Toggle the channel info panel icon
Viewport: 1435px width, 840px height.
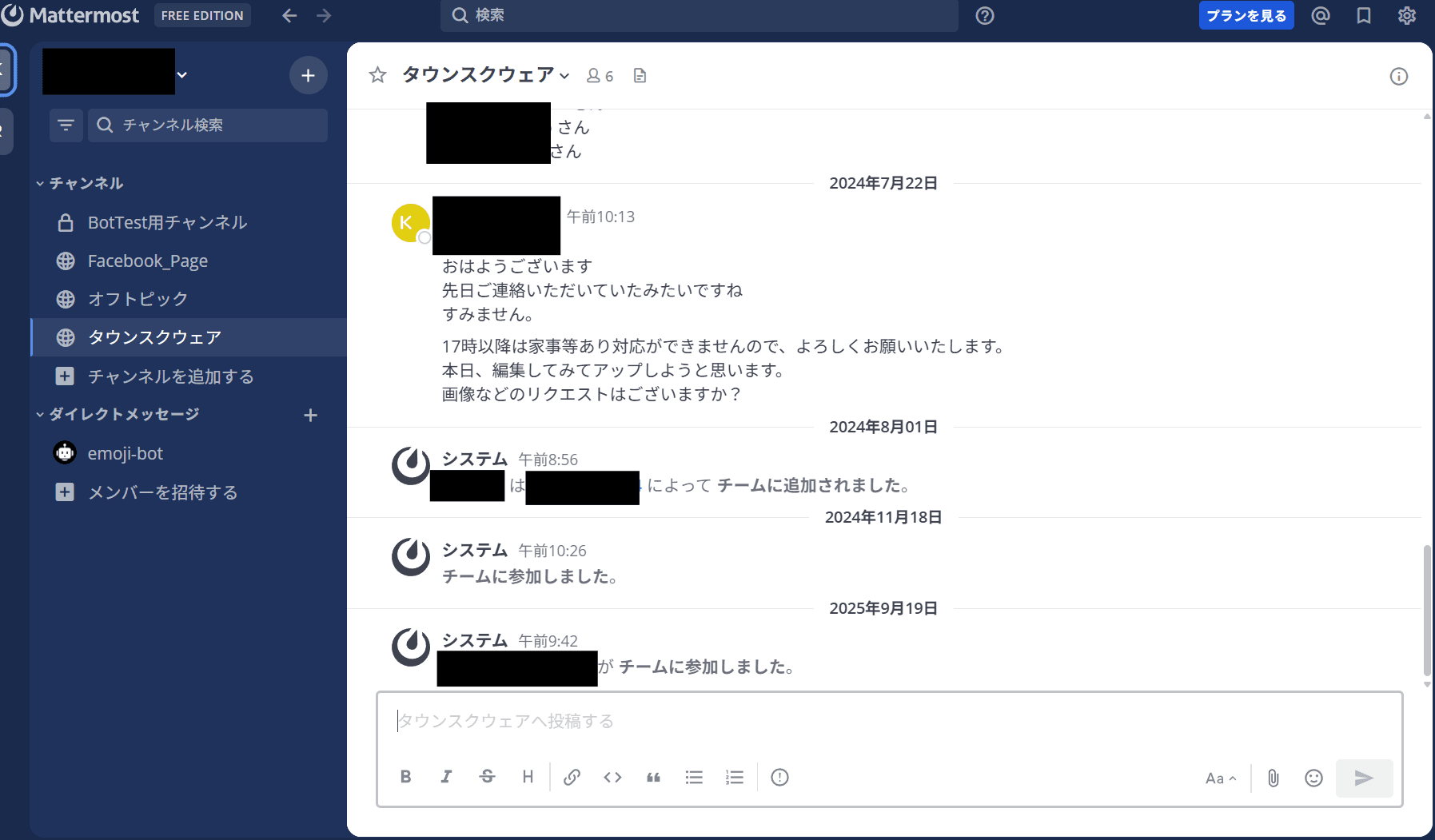[1398, 76]
